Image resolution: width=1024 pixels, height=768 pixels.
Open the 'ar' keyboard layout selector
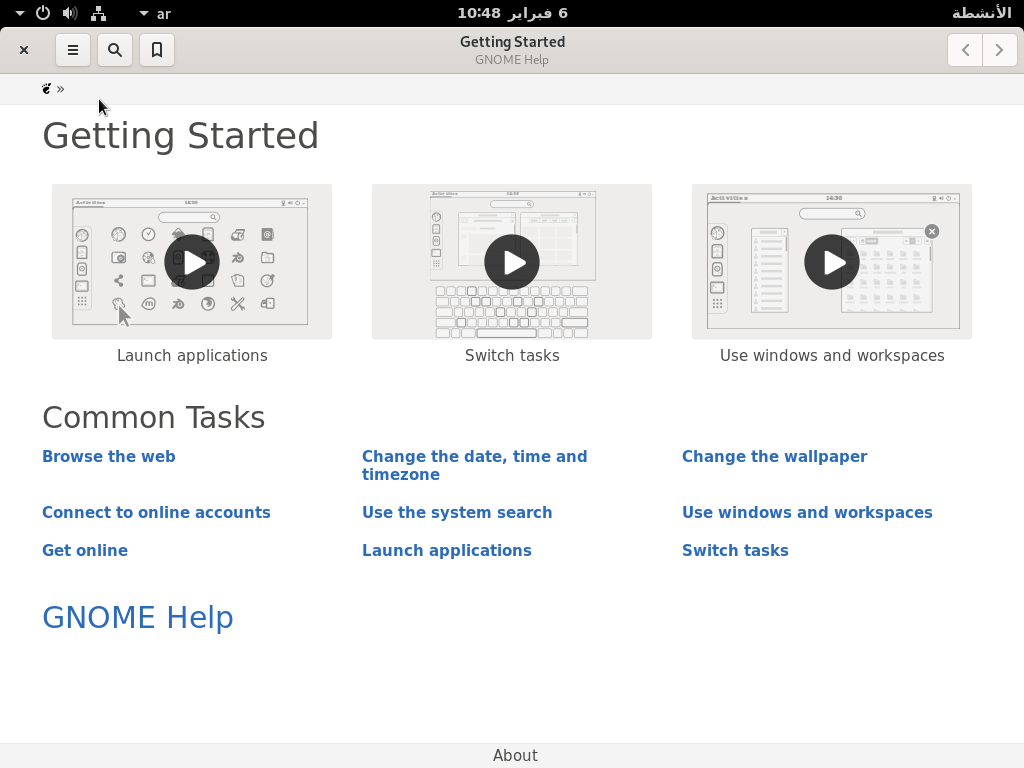[x=156, y=14]
